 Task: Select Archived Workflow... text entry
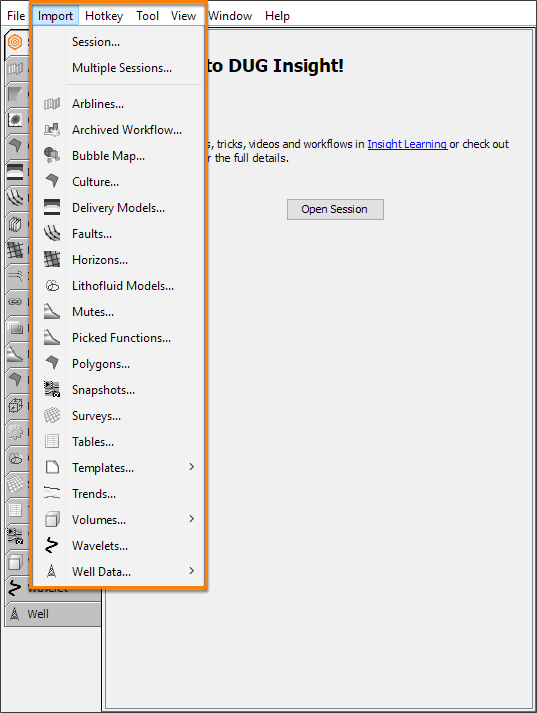click(x=127, y=130)
